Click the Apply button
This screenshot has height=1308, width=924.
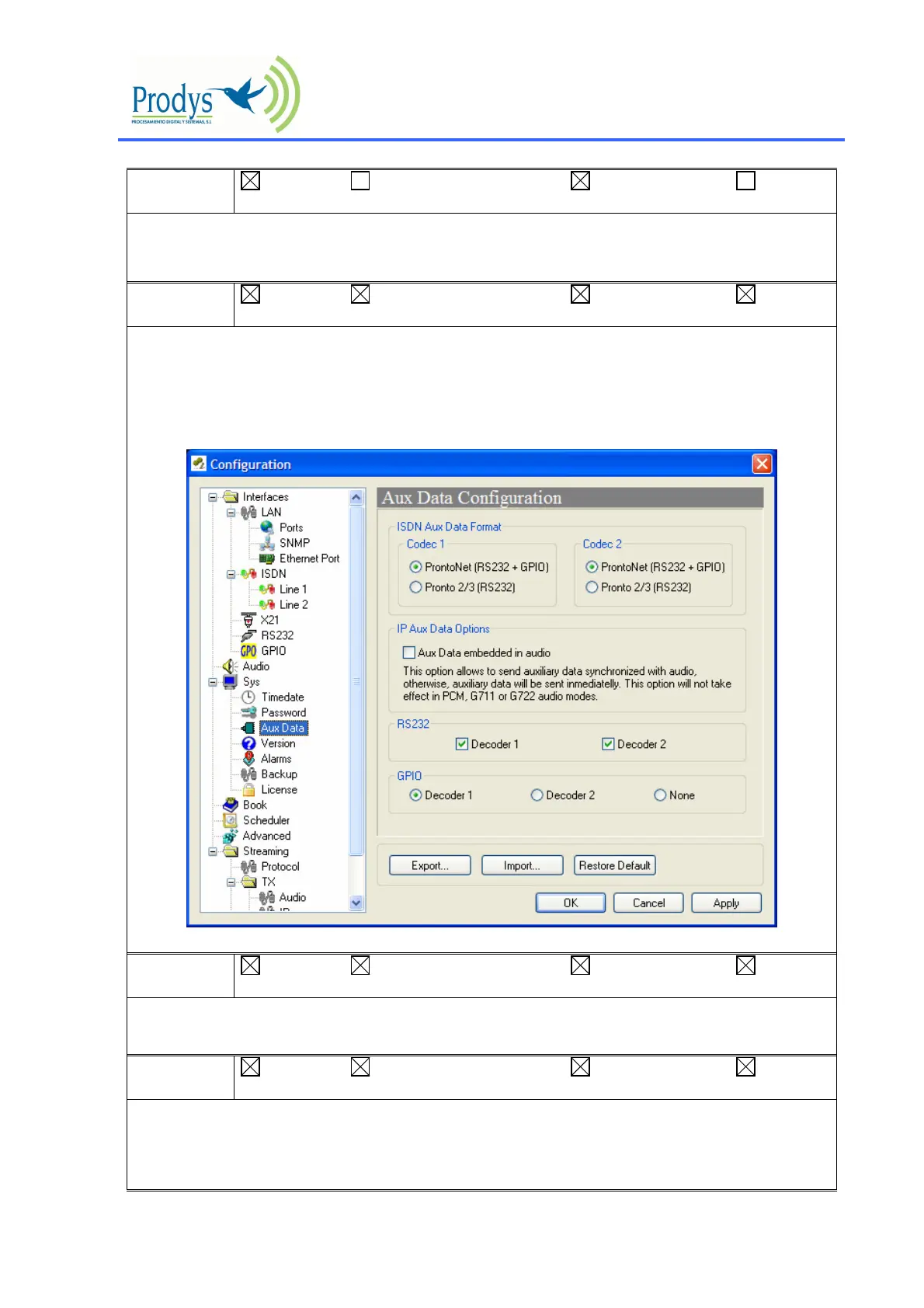point(726,903)
